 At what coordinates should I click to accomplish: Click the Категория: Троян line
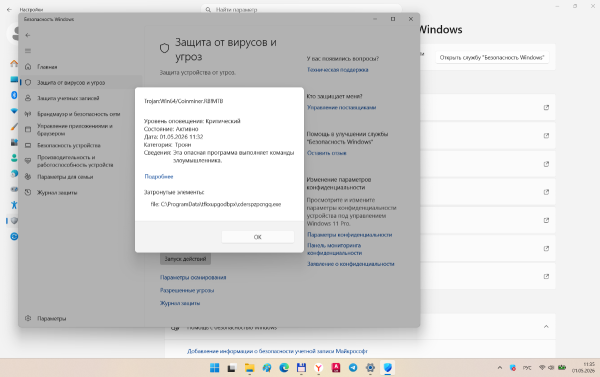(168, 145)
